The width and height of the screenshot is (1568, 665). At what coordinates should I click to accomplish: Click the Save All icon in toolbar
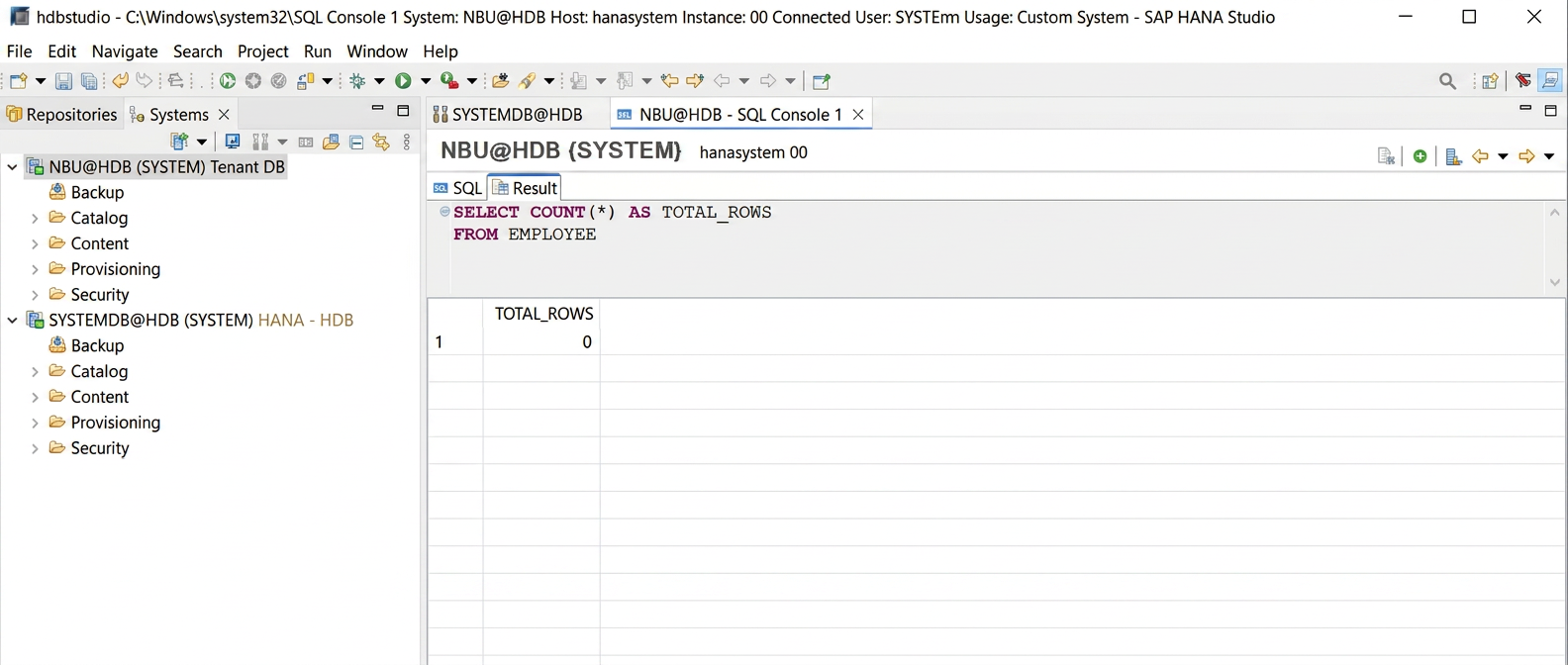89,81
